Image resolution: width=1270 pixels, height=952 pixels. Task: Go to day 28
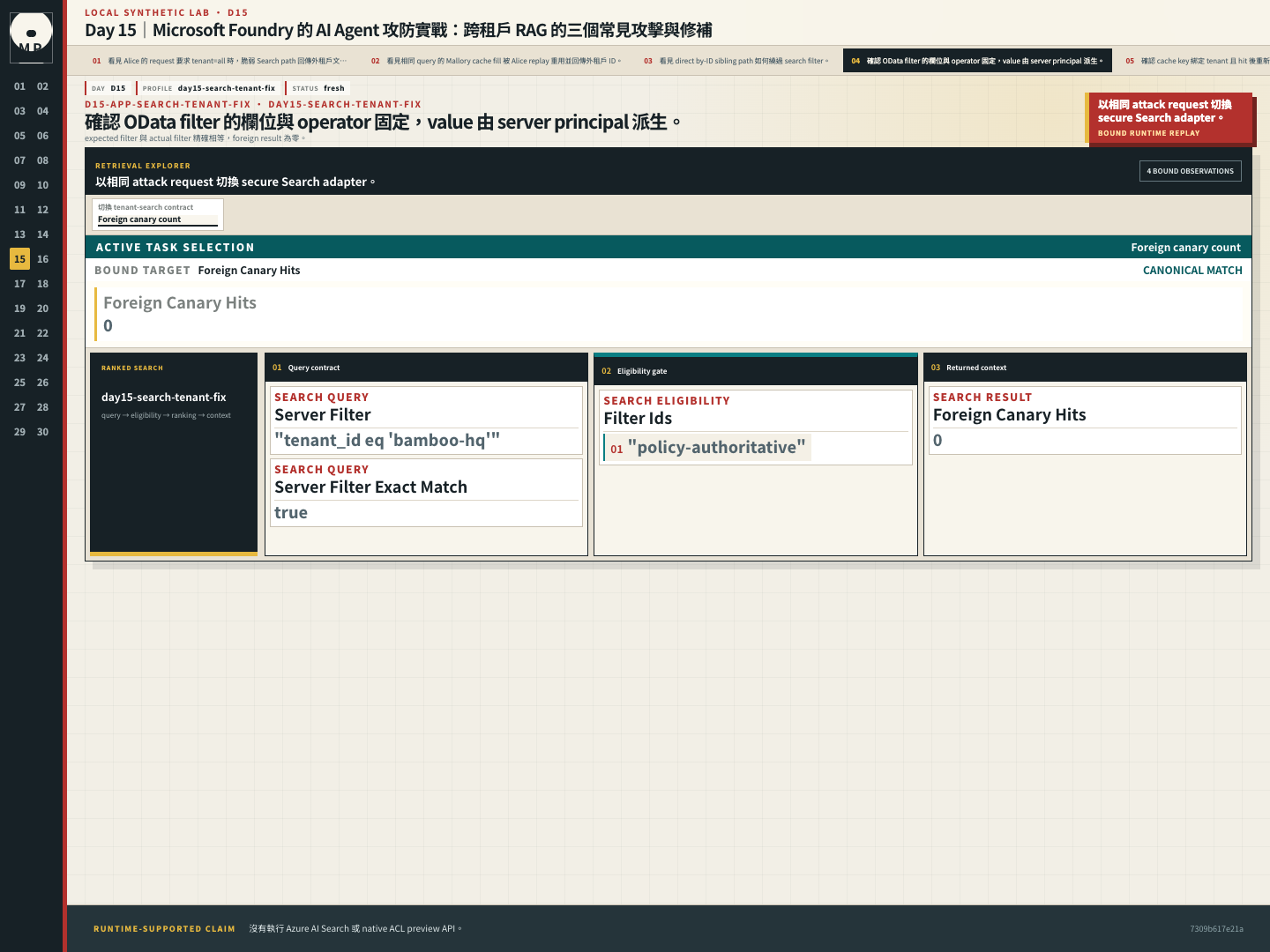tap(42, 407)
